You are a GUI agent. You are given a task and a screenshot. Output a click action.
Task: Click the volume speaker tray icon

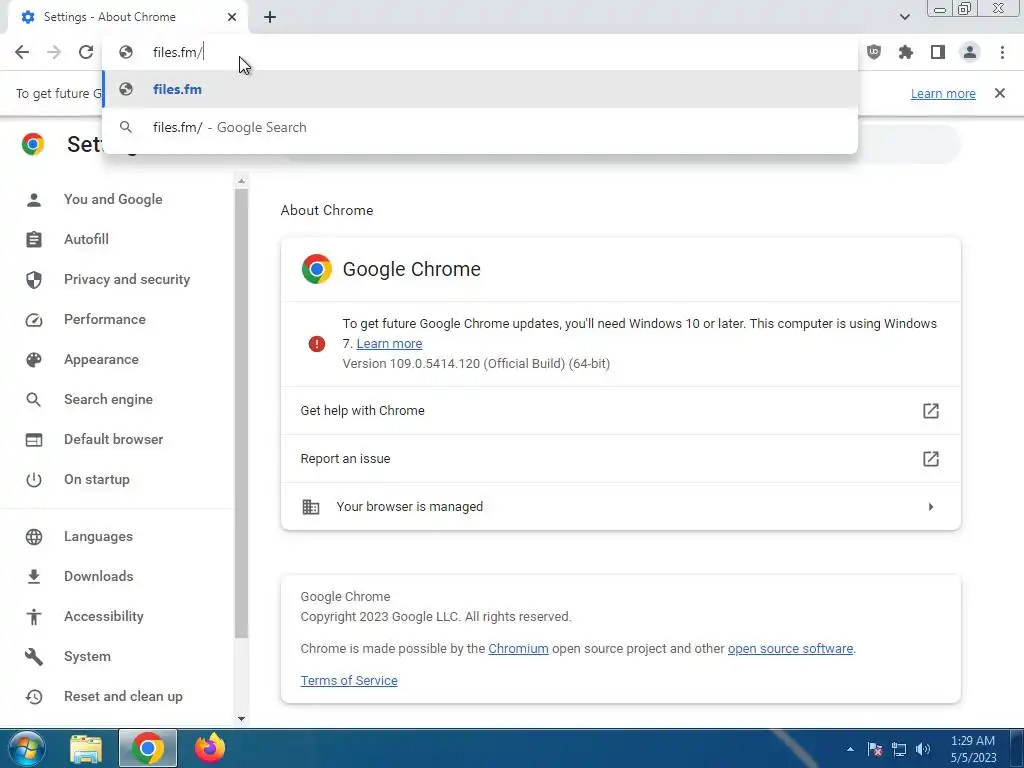pos(923,749)
